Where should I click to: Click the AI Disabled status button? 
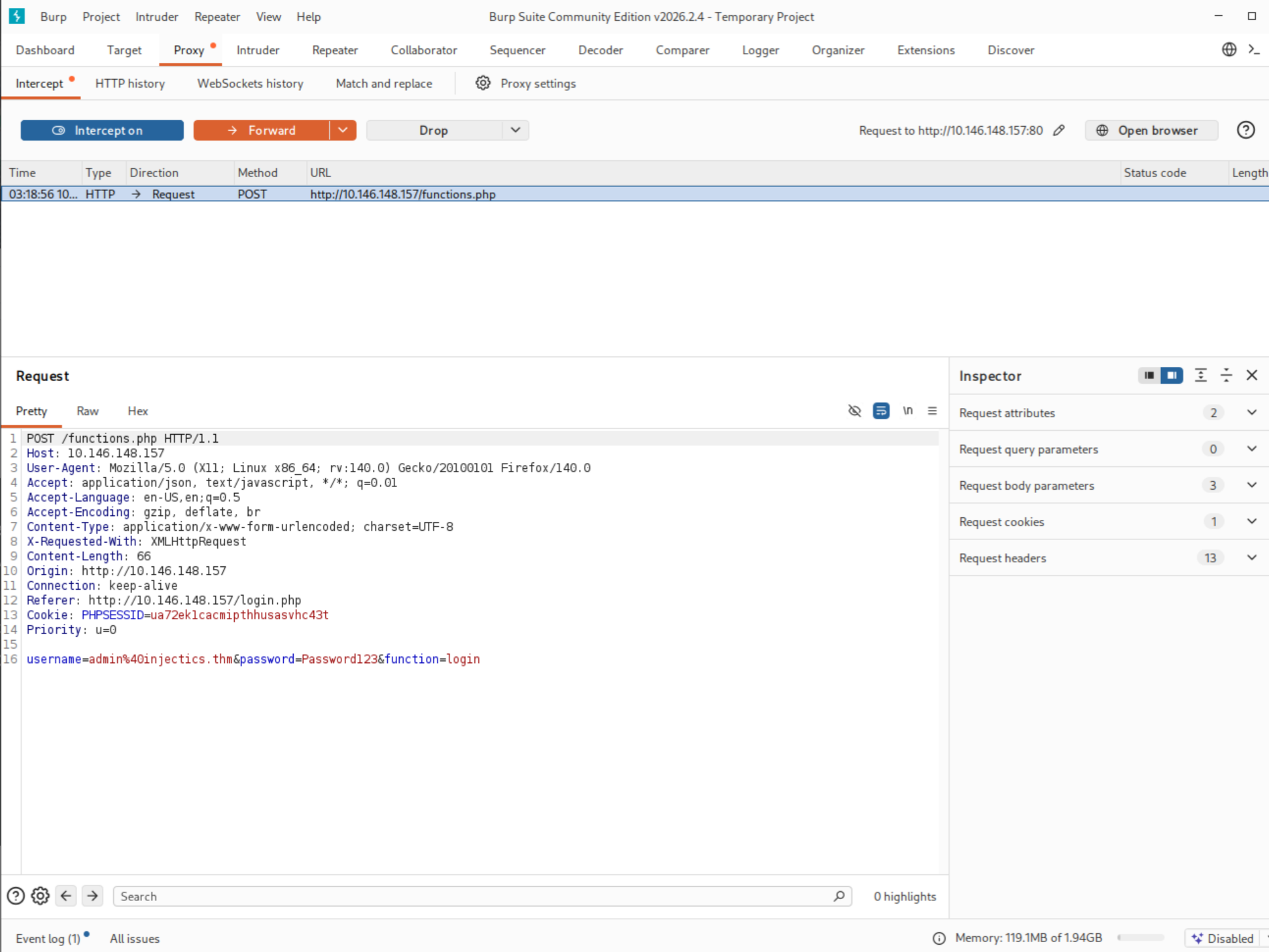[1223, 938]
